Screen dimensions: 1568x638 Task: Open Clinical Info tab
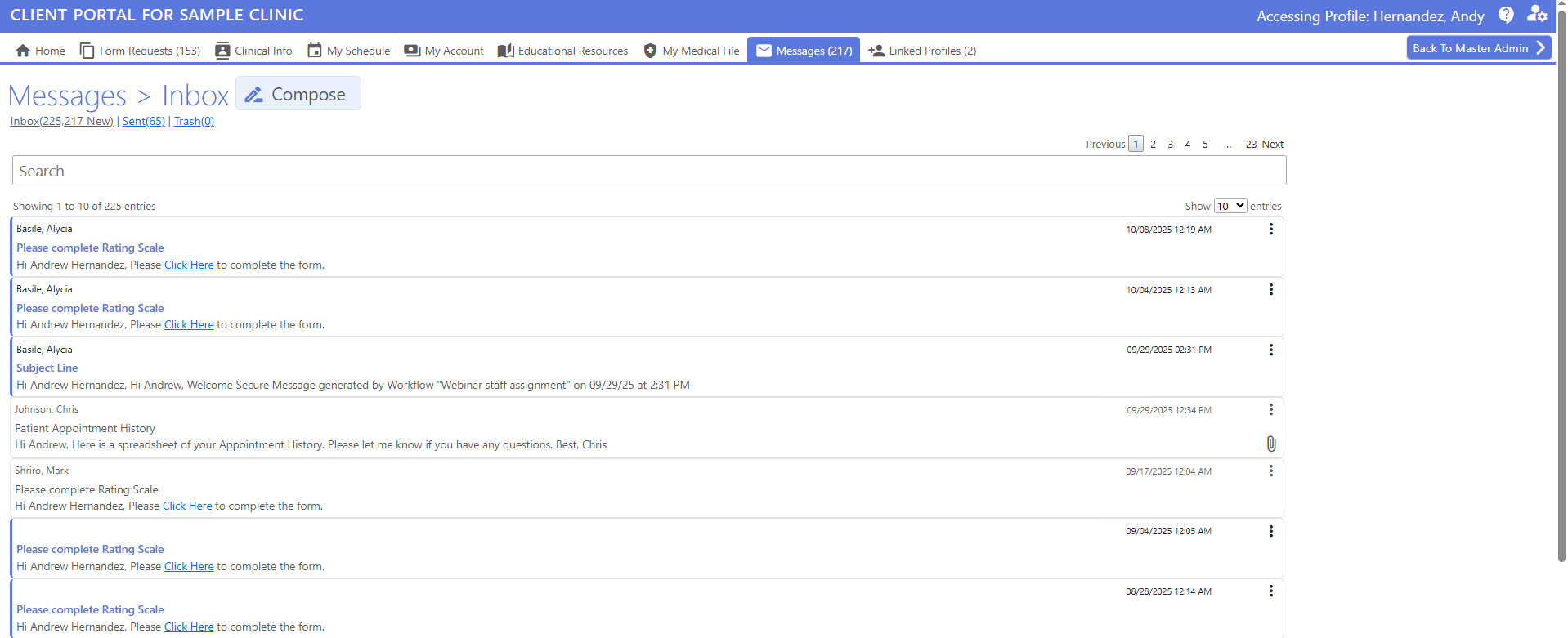253,51
